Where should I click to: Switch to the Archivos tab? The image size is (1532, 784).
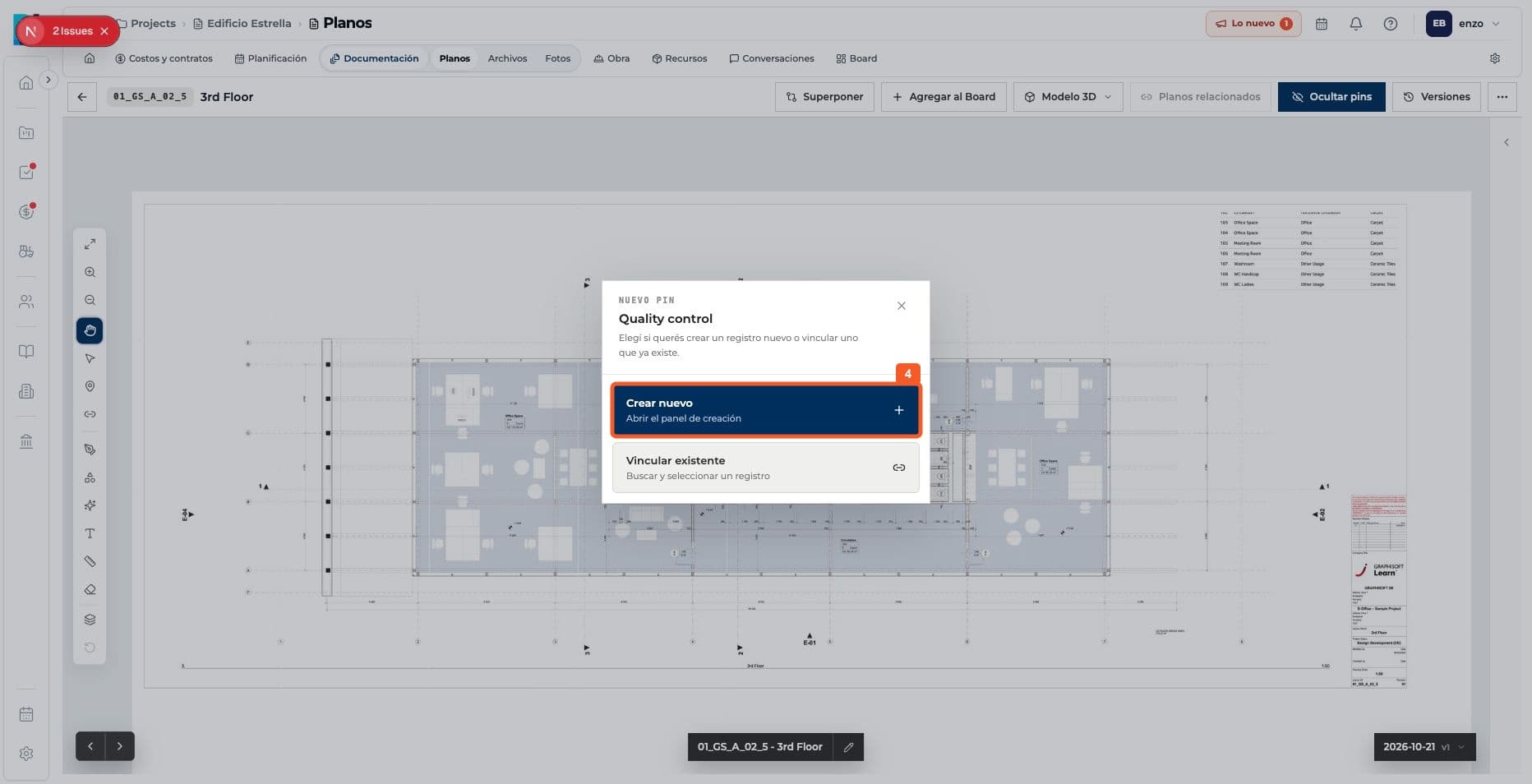coord(507,58)
